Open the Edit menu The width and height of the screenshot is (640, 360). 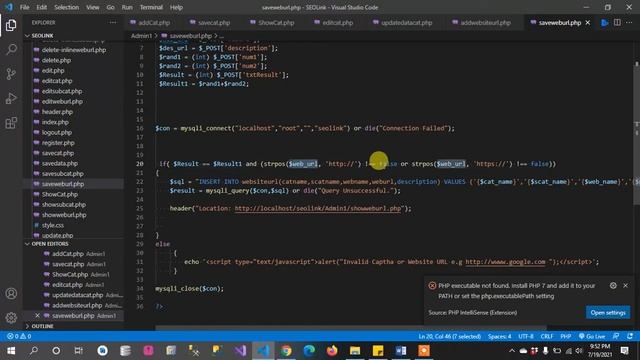pos(41,7)
